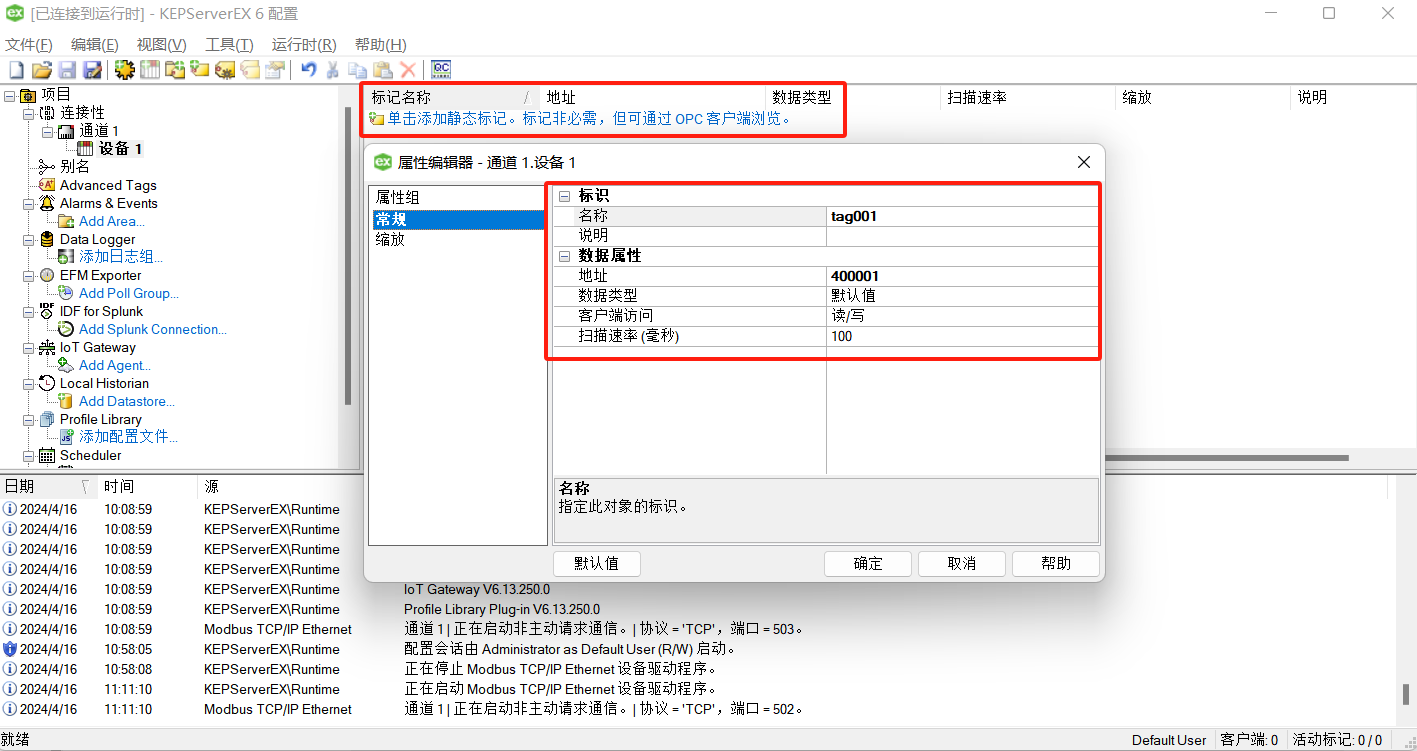Collapse the IoT Gateway tree node
The height and width of the screenshot is (751, 1417).
[x=29, y=347]
